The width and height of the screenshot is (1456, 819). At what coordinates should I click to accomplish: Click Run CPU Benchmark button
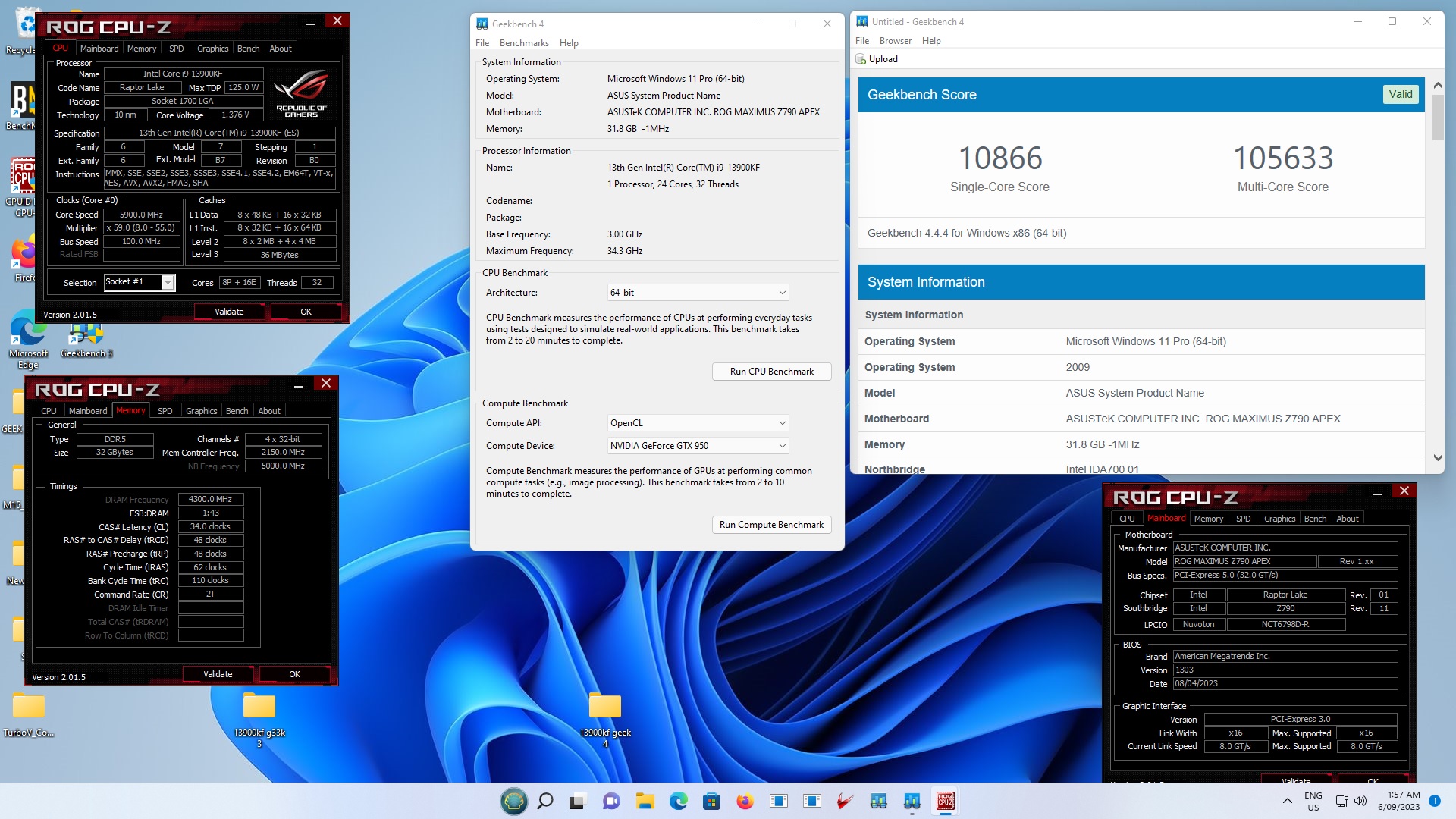pyautogui.click(x=771, y=372)
